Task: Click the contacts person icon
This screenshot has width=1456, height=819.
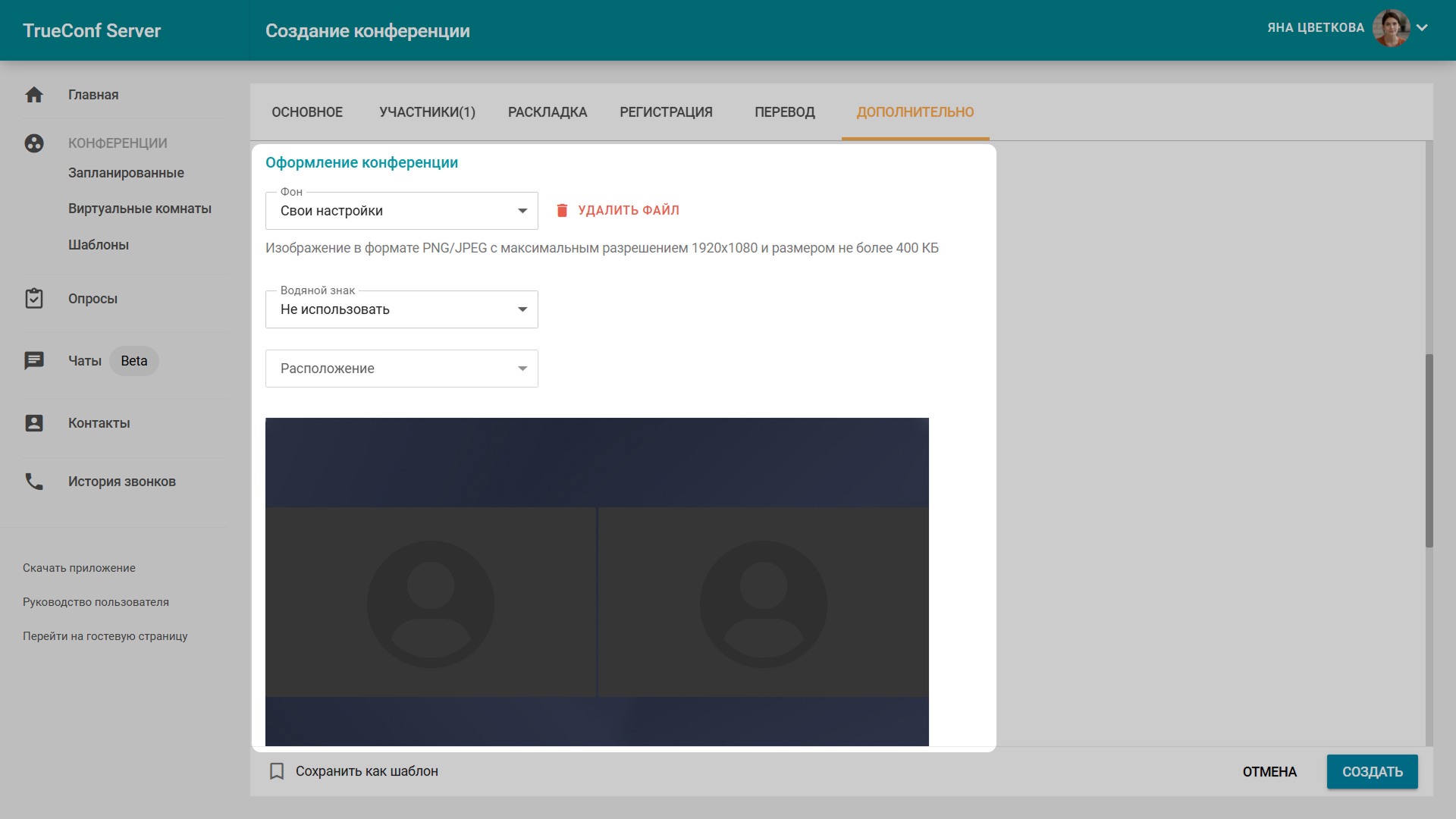Action: tap(34, 423)
